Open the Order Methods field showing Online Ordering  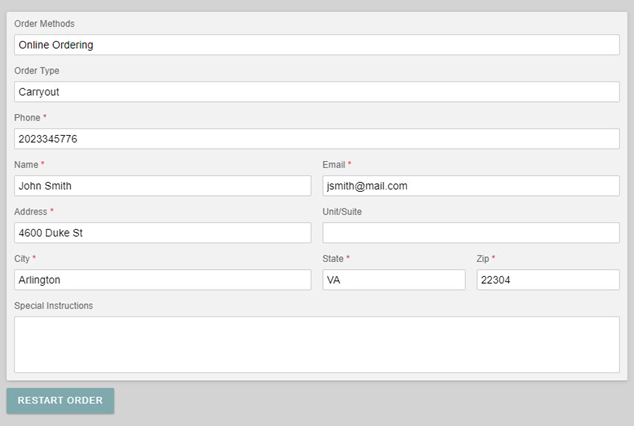pyautogui.click(x=316, y=45)
